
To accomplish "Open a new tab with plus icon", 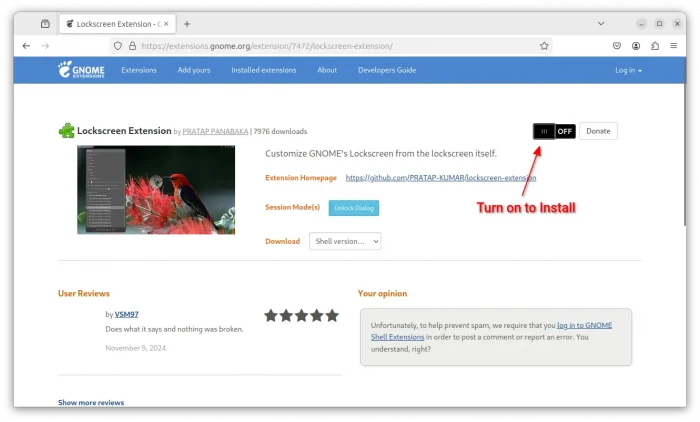I will click(187, 24).
